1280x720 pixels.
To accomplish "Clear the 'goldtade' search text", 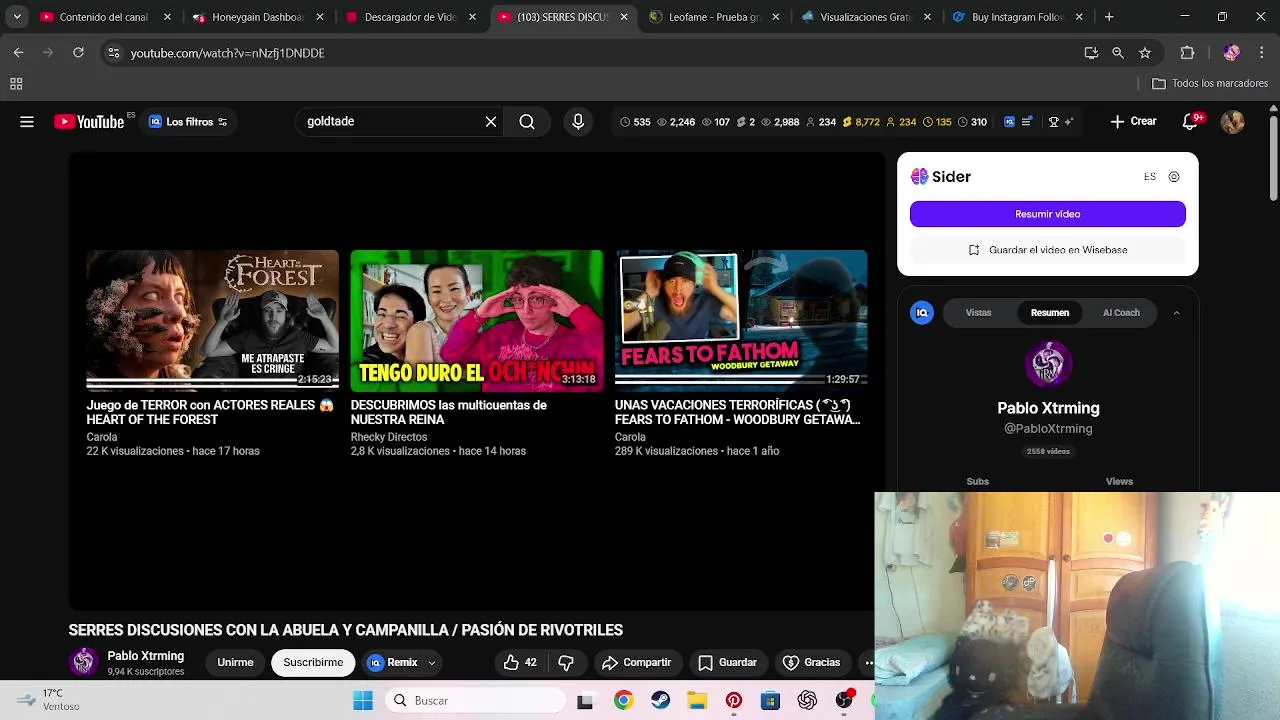I will [x=491, y=122].
